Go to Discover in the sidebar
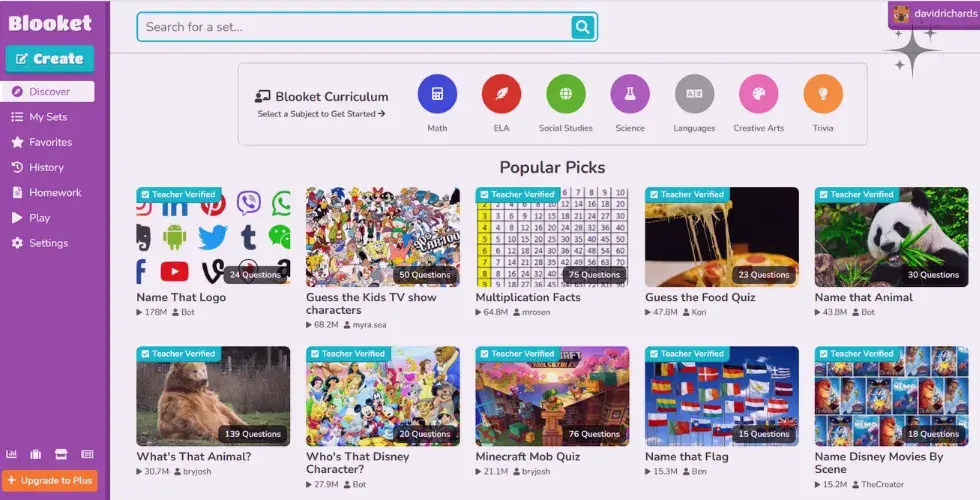The image size is (980, 500). pyautogui.click(x=48, y=91)
